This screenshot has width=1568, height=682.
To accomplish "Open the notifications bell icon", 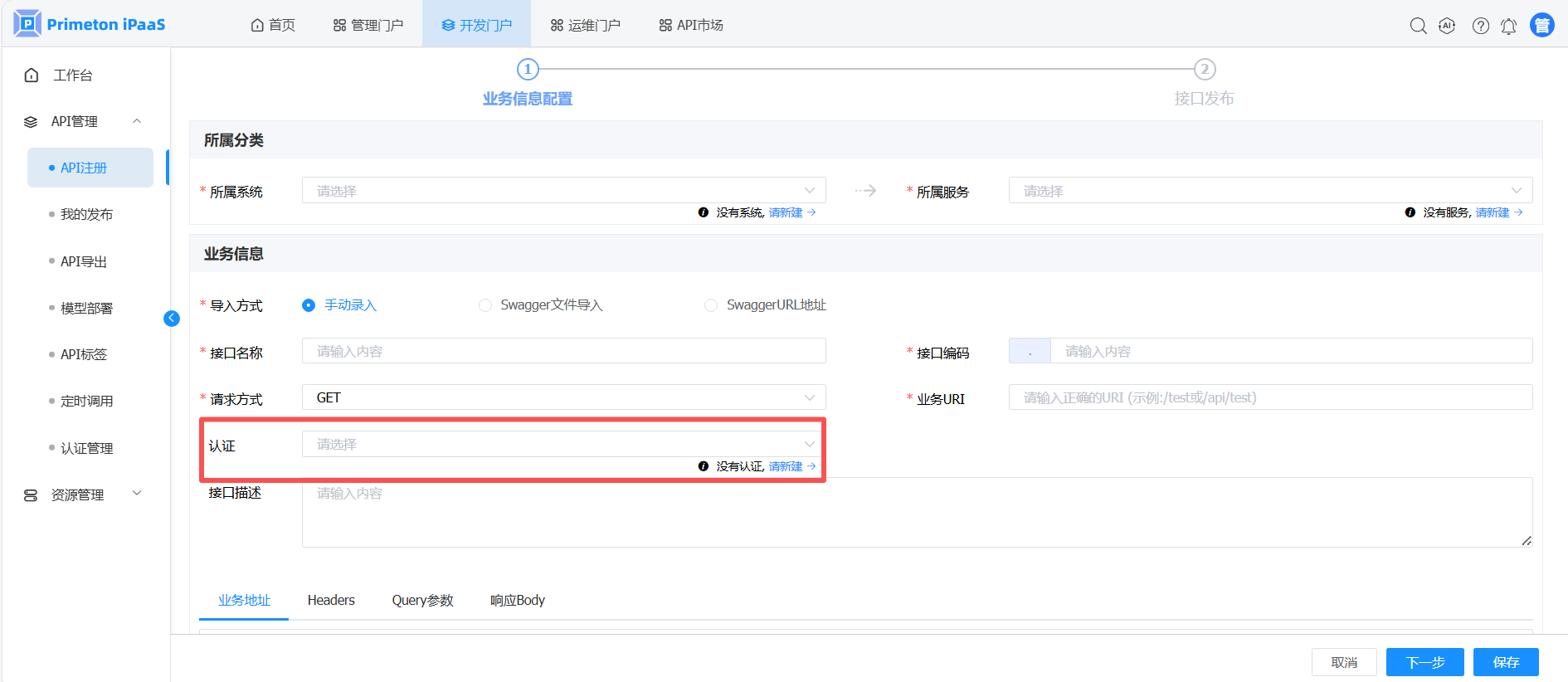I will (1508, 26).
